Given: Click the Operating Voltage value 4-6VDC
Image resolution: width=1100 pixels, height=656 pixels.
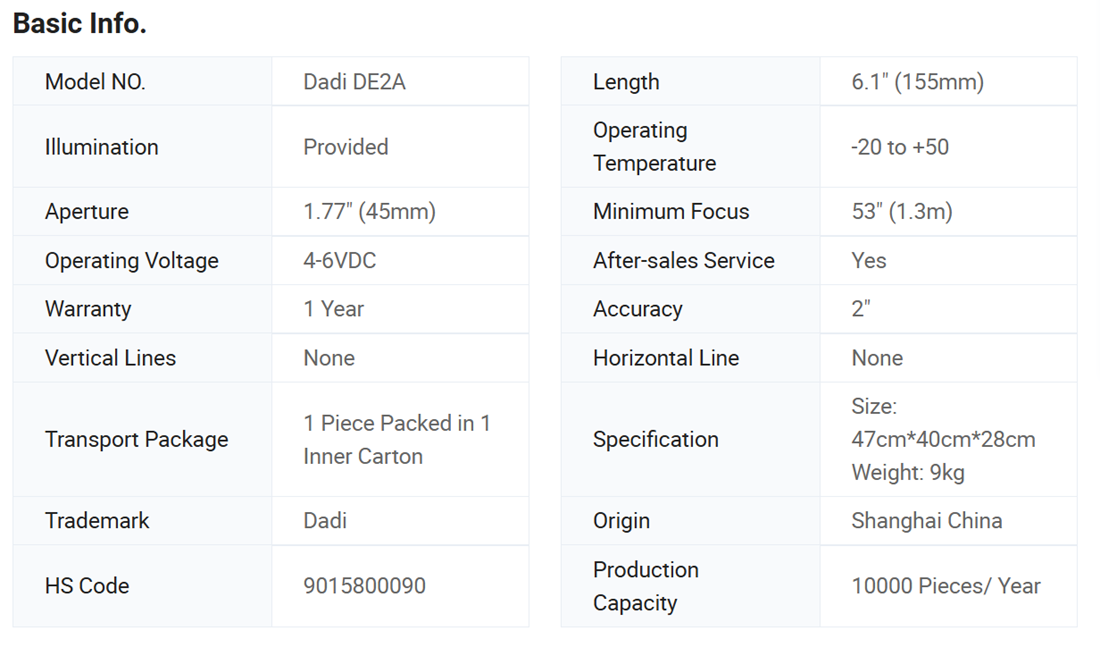Looking at the screenshot, I should 339,261.
